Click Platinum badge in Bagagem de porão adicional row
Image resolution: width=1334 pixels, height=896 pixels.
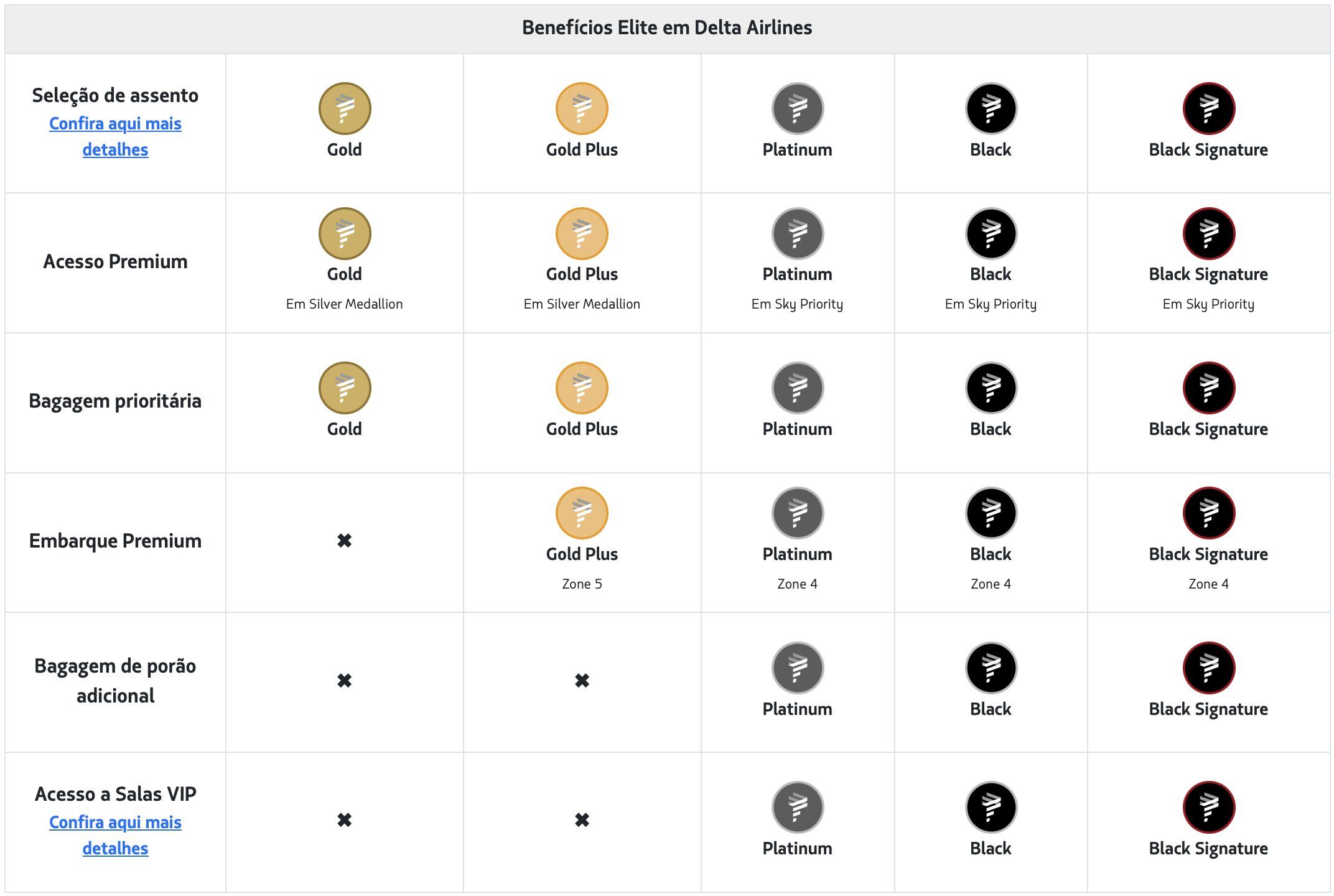[798, 668]
